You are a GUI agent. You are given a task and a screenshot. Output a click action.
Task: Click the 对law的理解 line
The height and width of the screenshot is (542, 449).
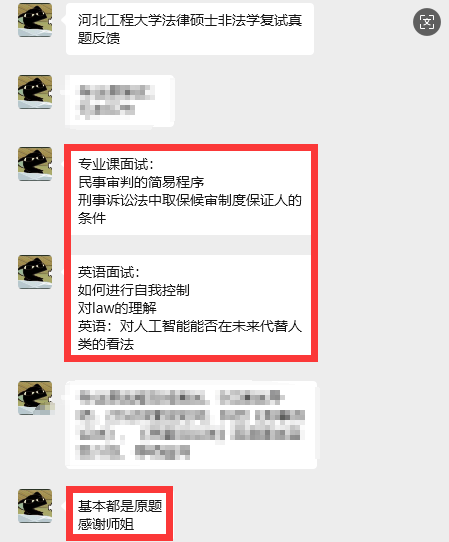click(x=117, y=308)
